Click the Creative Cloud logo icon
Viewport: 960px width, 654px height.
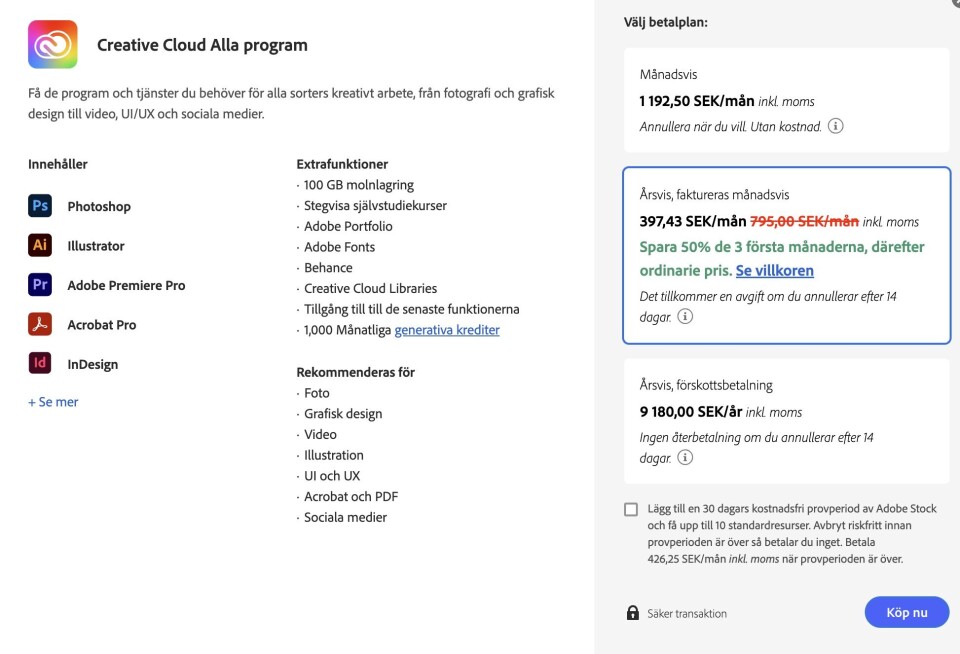point(53,45)
